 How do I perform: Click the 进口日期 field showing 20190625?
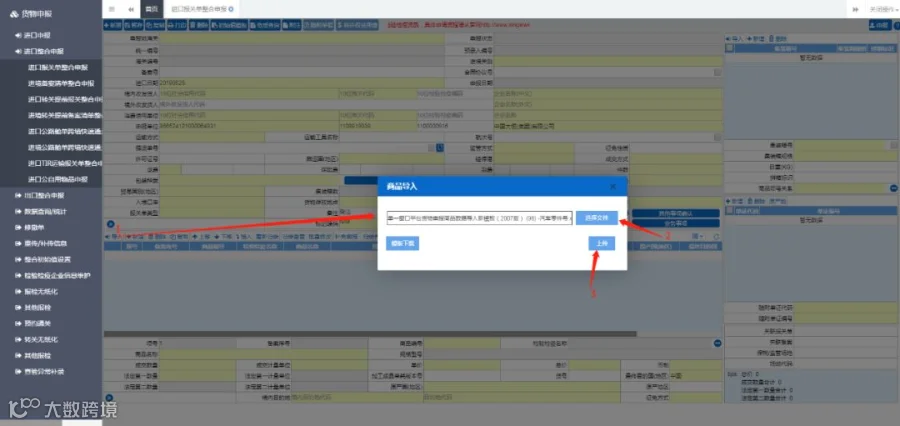[x=301, y=83]
